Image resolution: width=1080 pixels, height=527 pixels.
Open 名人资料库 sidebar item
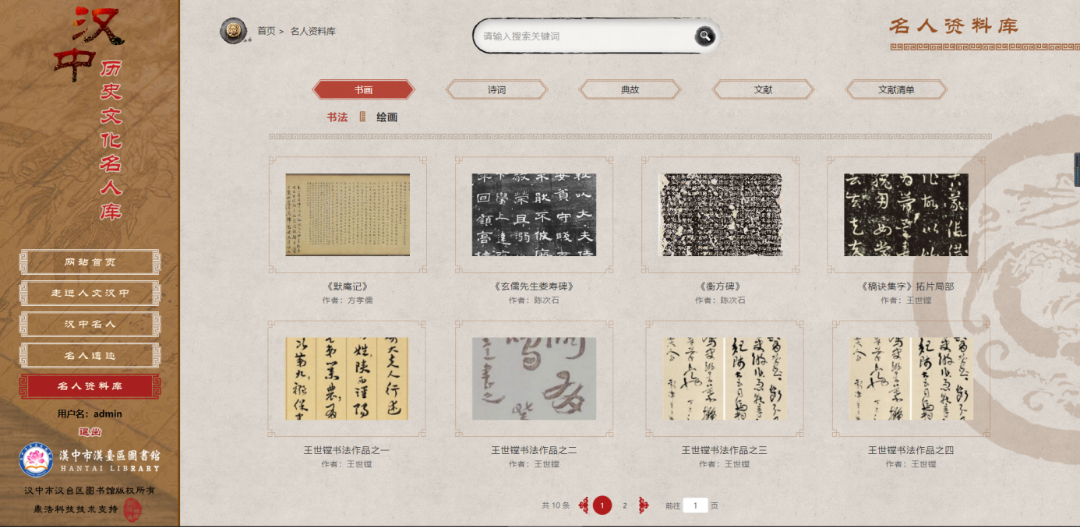[90, 386]
